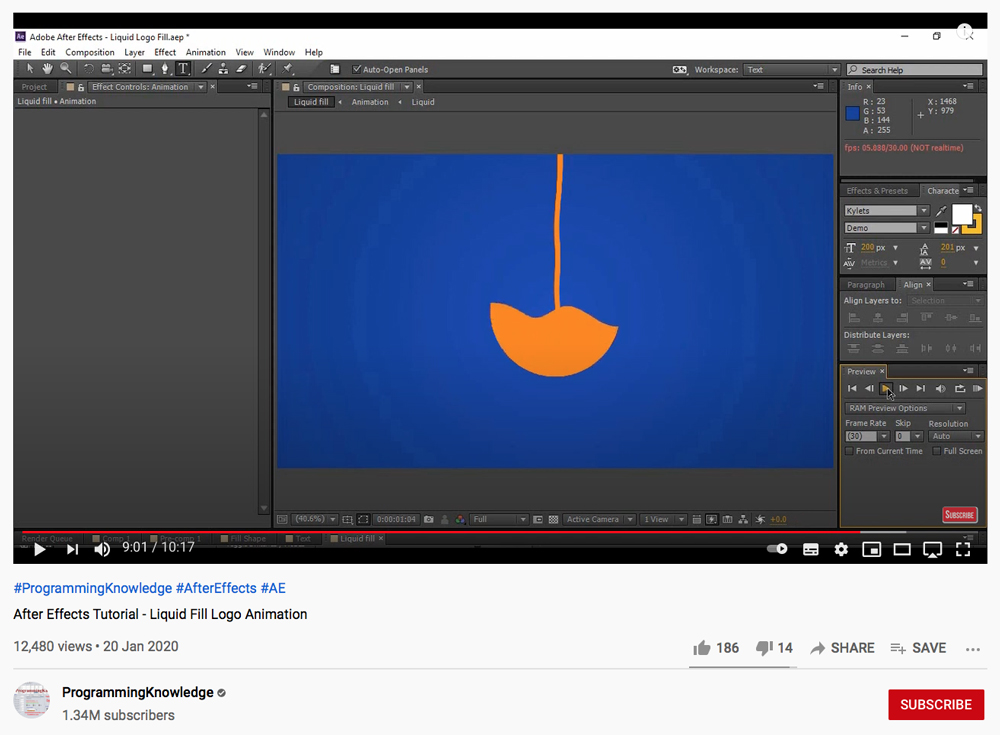Toggle audio mute in the Preview panel
This screenshot has width=1000, height=735.
point(941,389)
